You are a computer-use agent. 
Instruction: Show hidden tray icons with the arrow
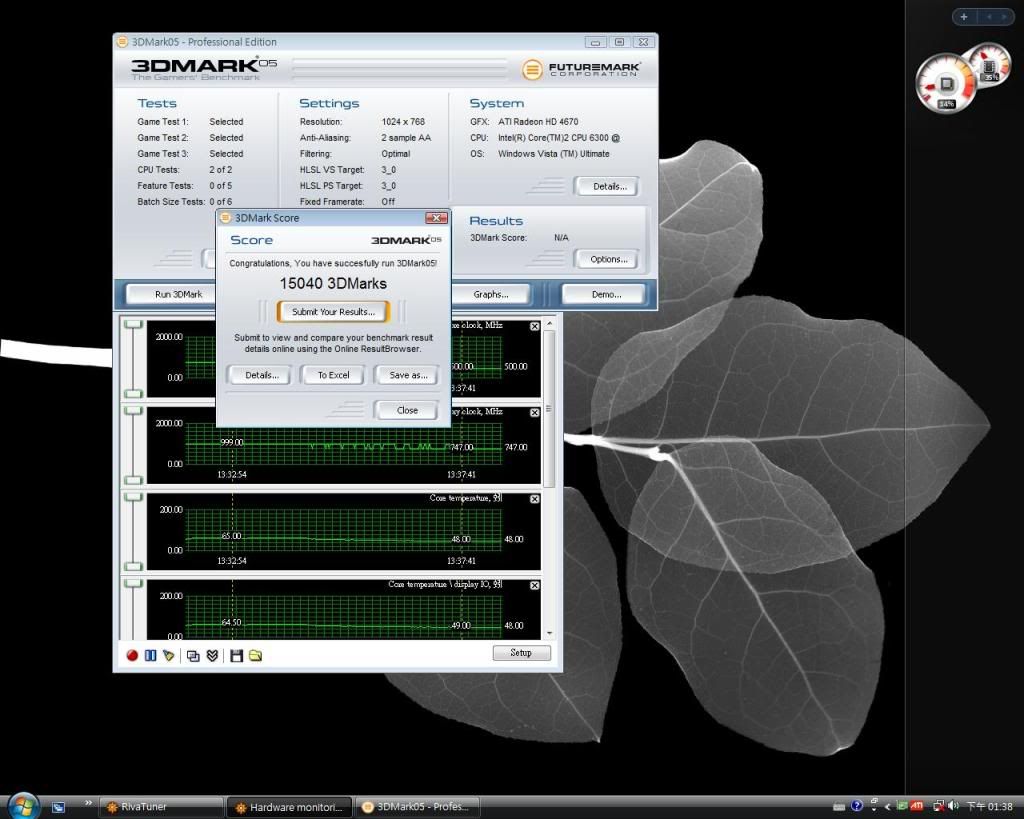888,807
